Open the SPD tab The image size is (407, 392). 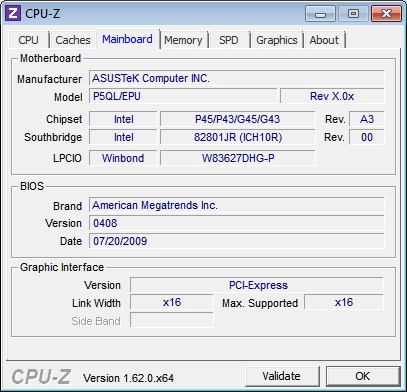click(229, 40)
